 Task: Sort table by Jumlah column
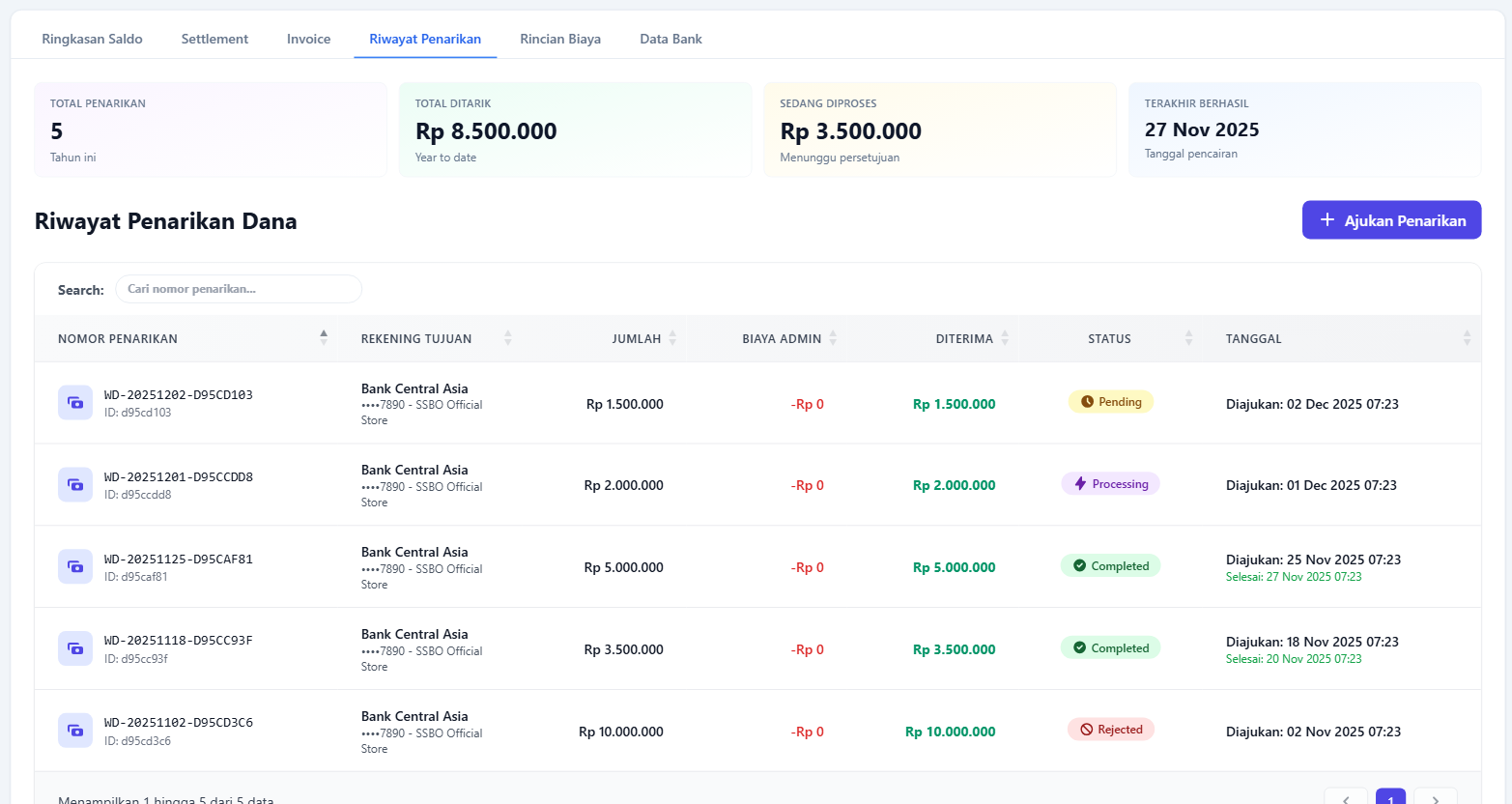point(638,339)
